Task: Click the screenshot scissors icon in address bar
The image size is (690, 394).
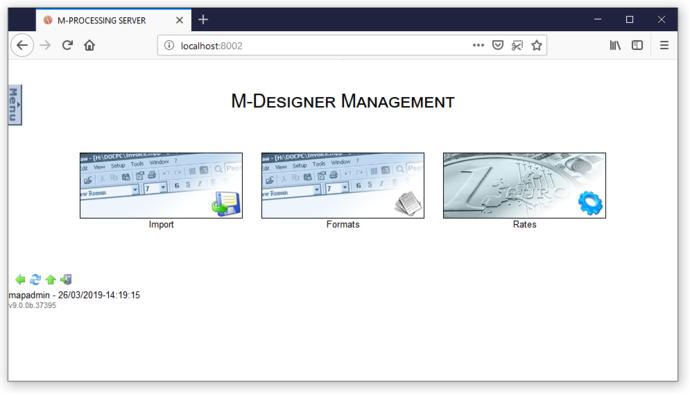Action: [x=517, y=45]
